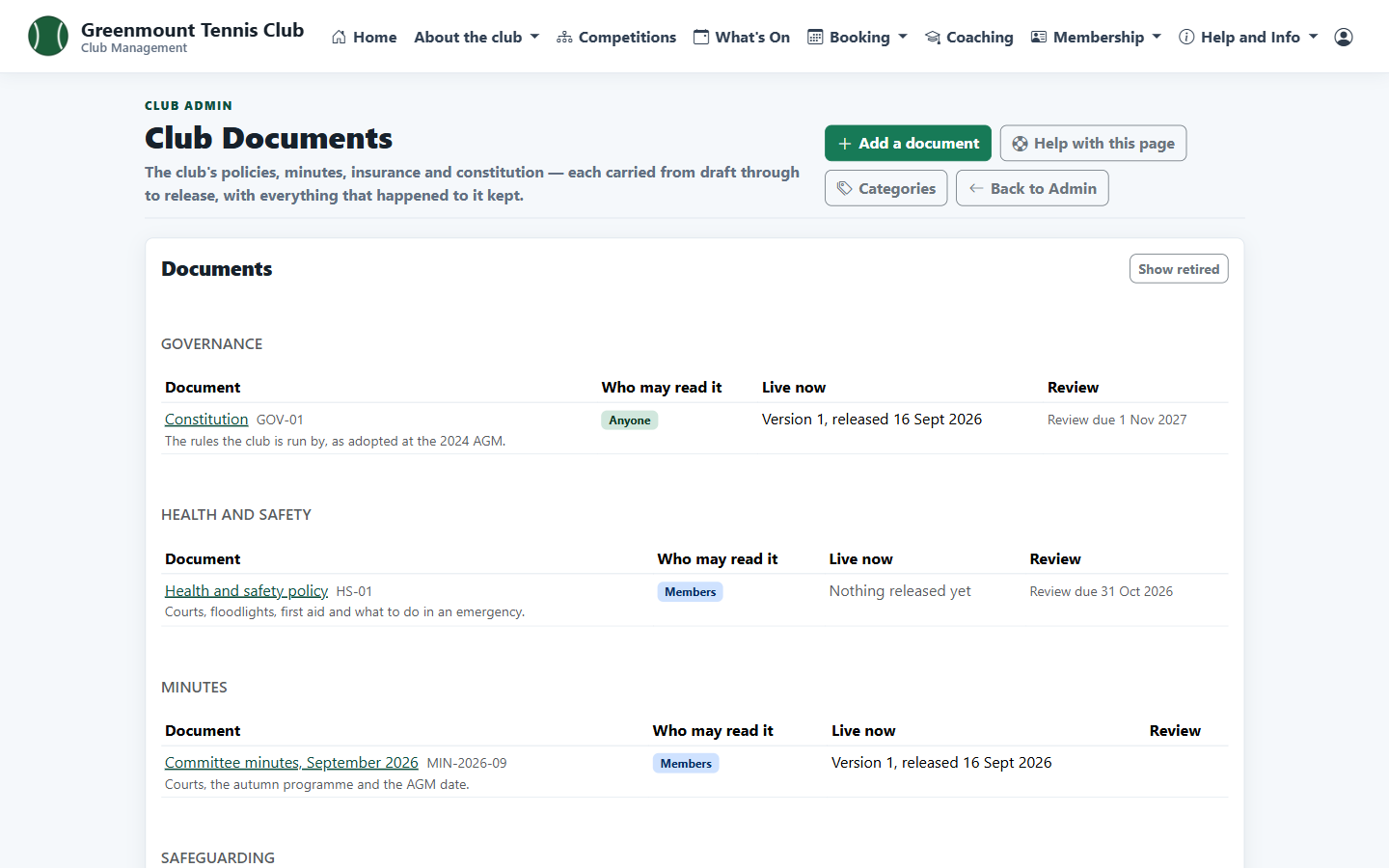
Task: Click the Club Documents page heading
Action: (x=268, y=138)
